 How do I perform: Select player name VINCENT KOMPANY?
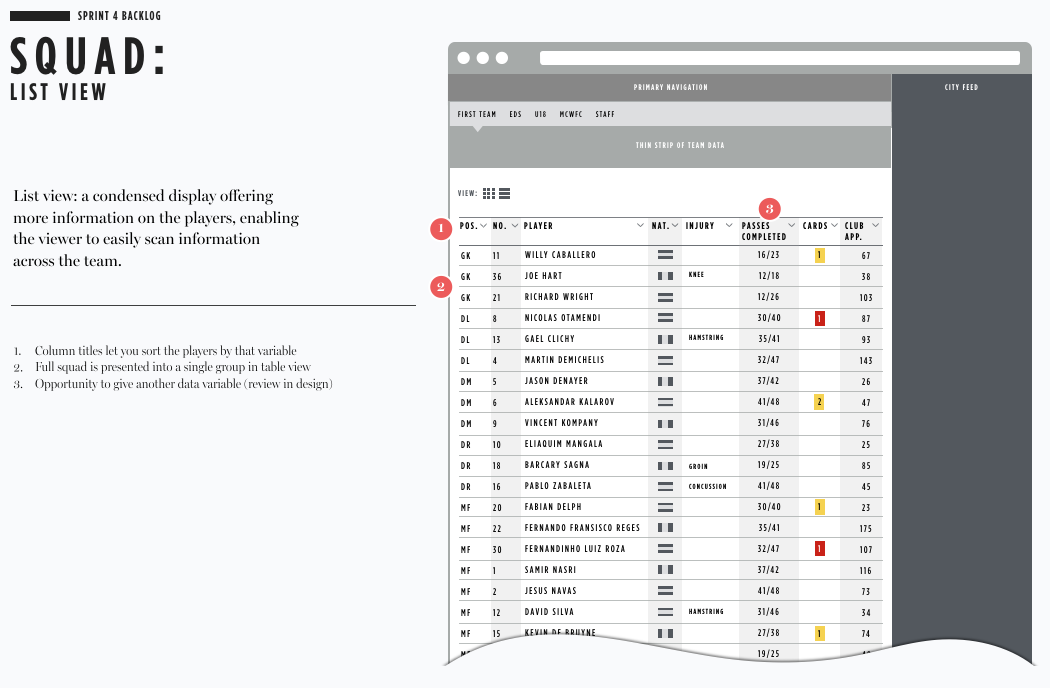click(561, 423)
